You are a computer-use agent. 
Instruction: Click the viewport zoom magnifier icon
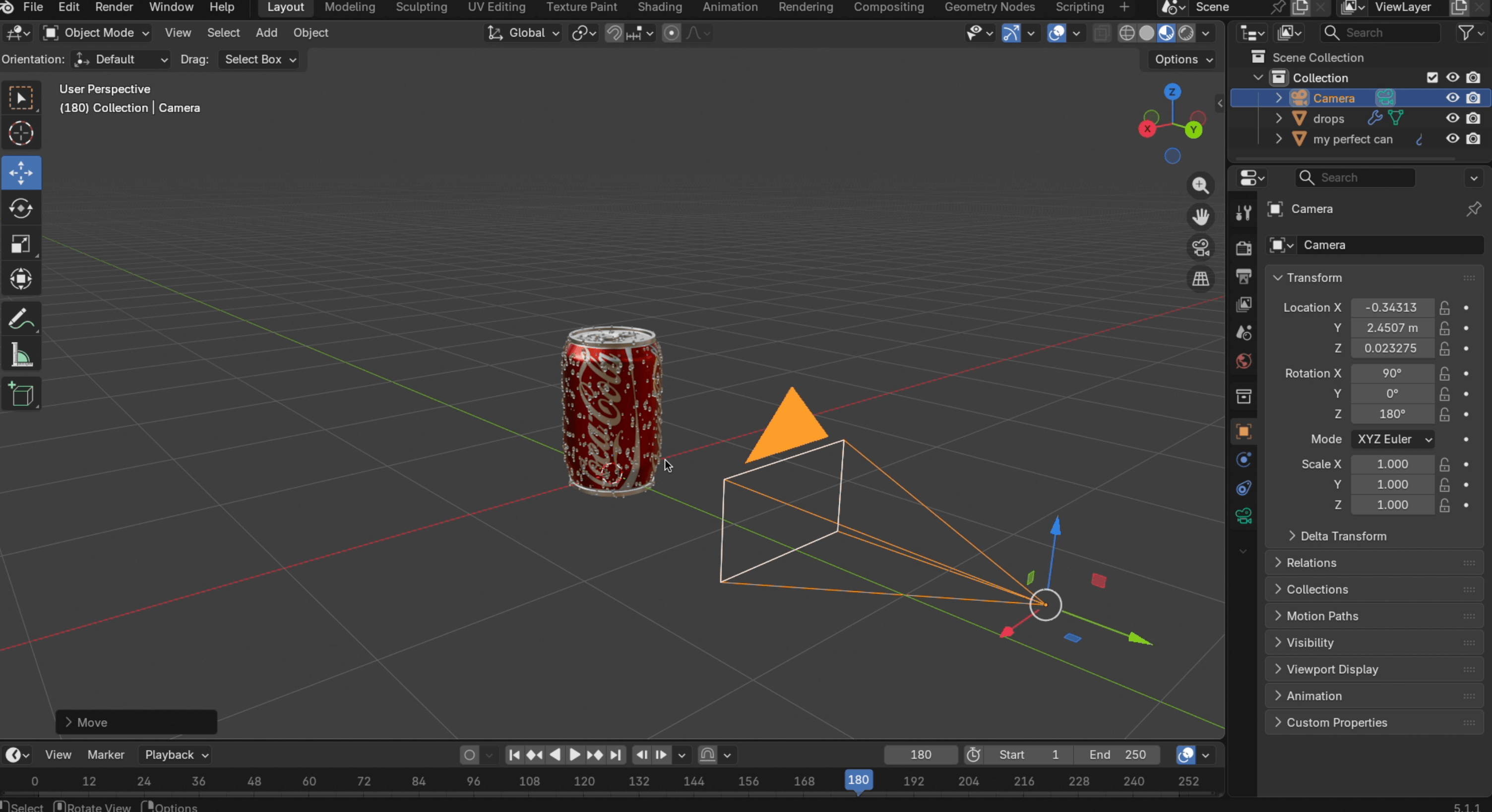(x=1201, y=186)
